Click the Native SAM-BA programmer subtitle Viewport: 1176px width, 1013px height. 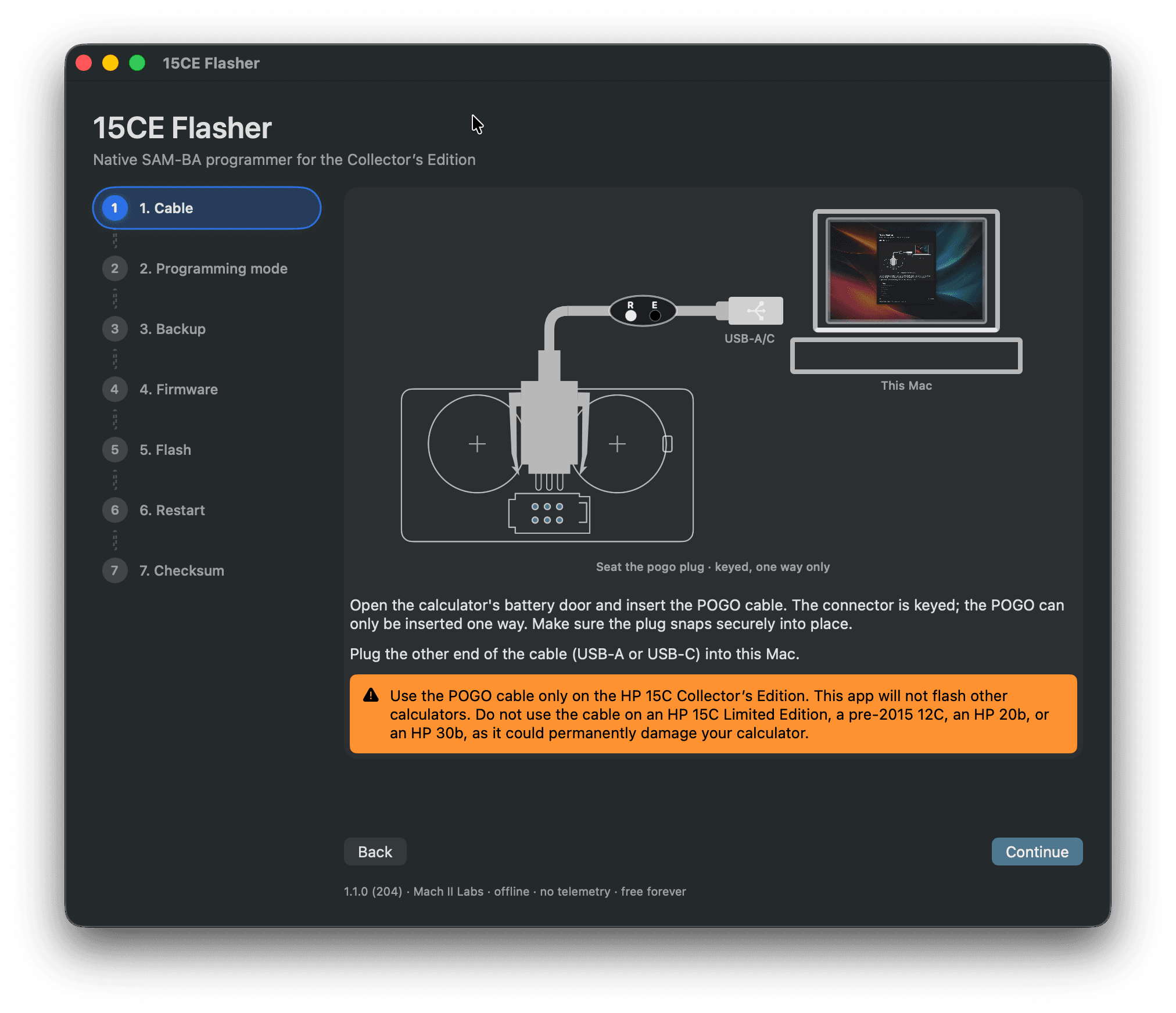tap(284, 160)
